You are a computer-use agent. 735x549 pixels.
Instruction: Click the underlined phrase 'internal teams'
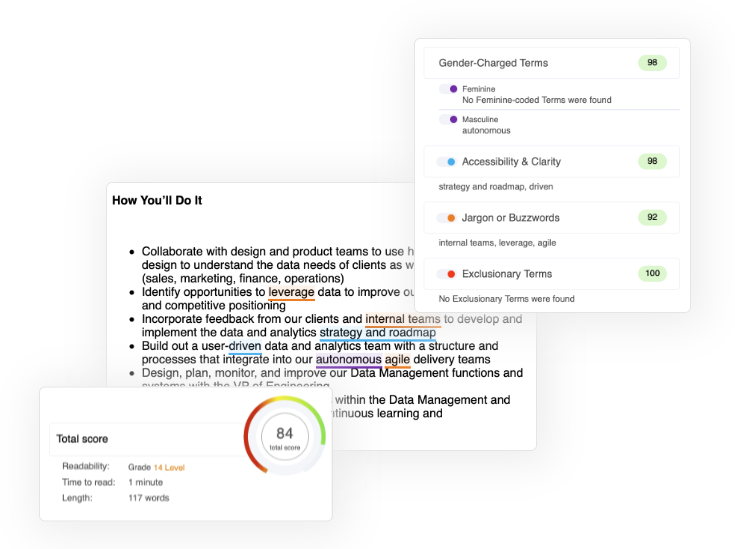[x=403, y=319]
